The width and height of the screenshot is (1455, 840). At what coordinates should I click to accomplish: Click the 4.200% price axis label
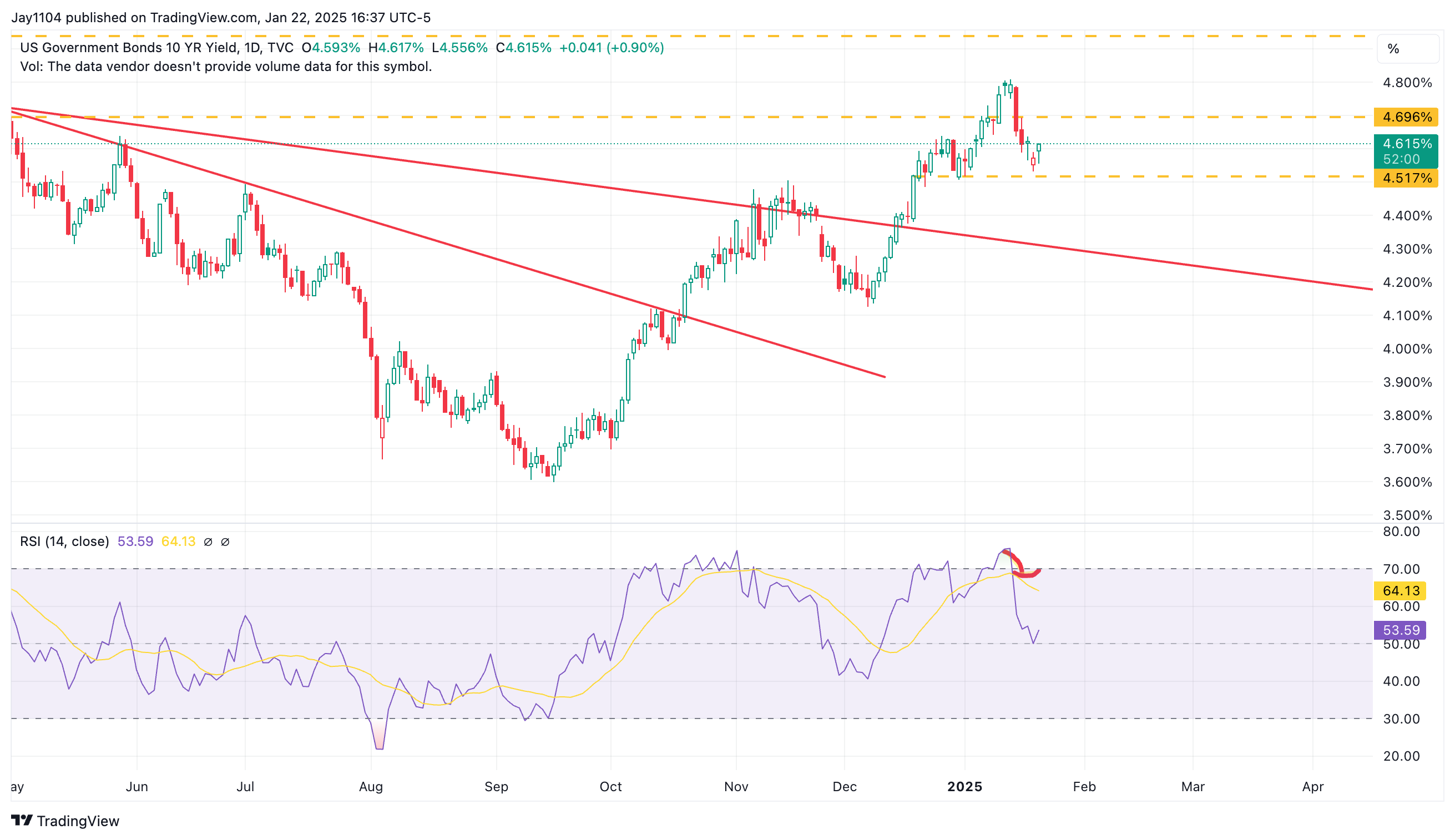[x=1407, y=282]
